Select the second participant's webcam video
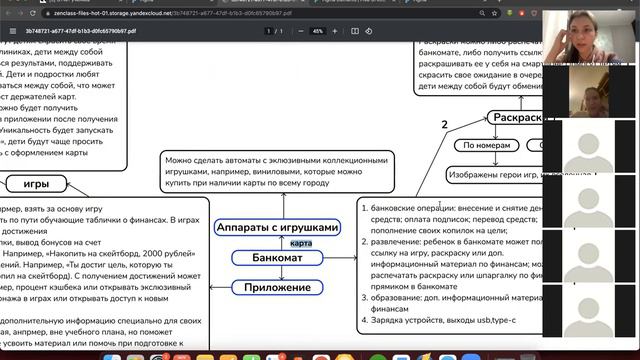The width and height of the screenshot is (640, 360). point(589,91)
